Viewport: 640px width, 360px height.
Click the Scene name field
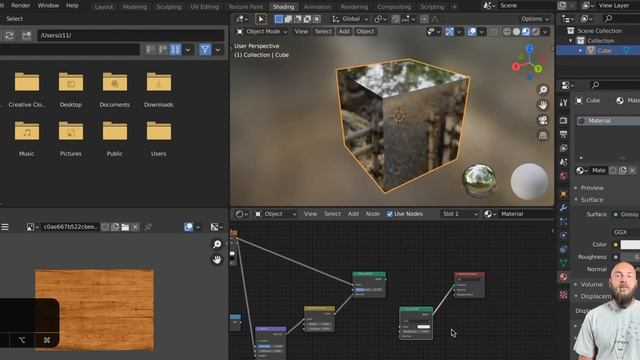(x=527, y=6)
